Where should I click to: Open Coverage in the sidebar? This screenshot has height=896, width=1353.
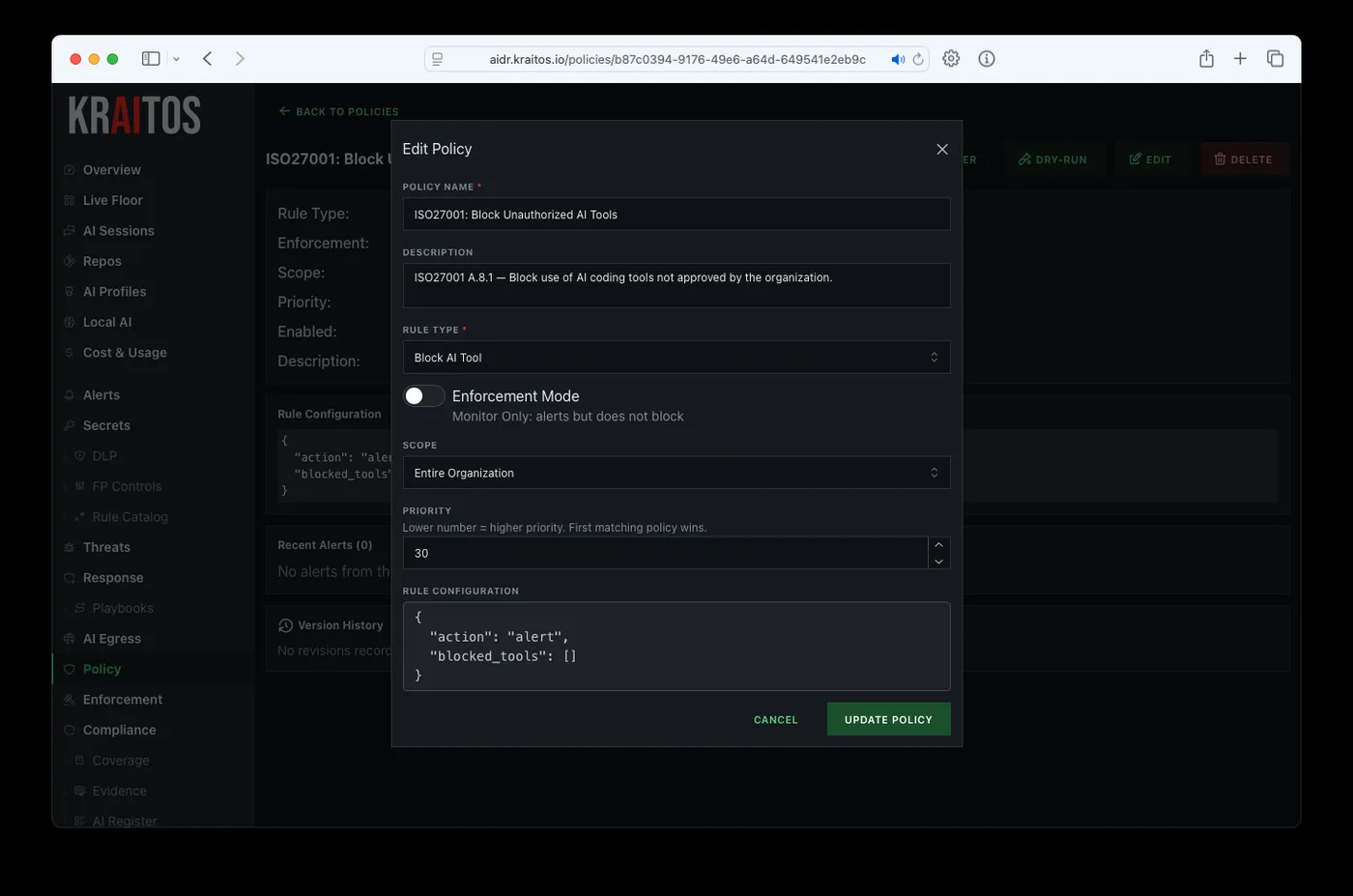tap(121, 761)
